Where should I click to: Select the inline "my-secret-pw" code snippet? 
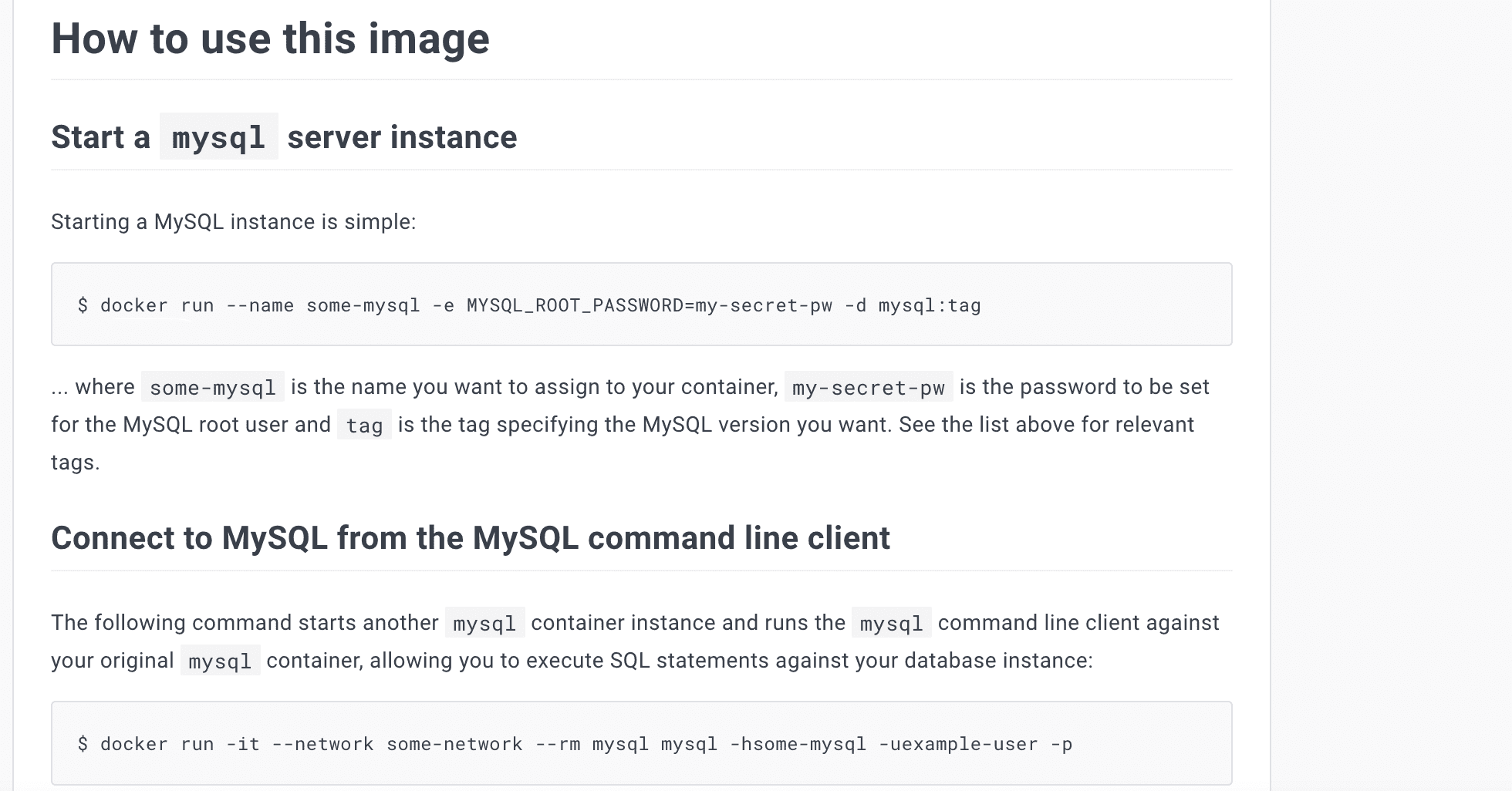pyautogui.click(x=868, y=387)
